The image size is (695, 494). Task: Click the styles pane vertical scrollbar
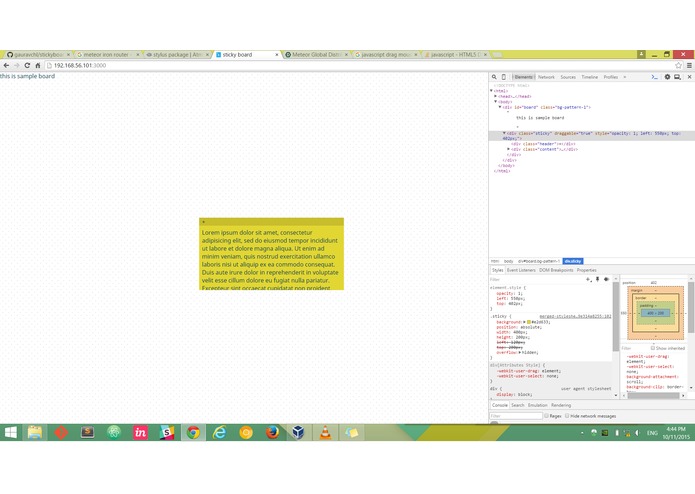616,317
